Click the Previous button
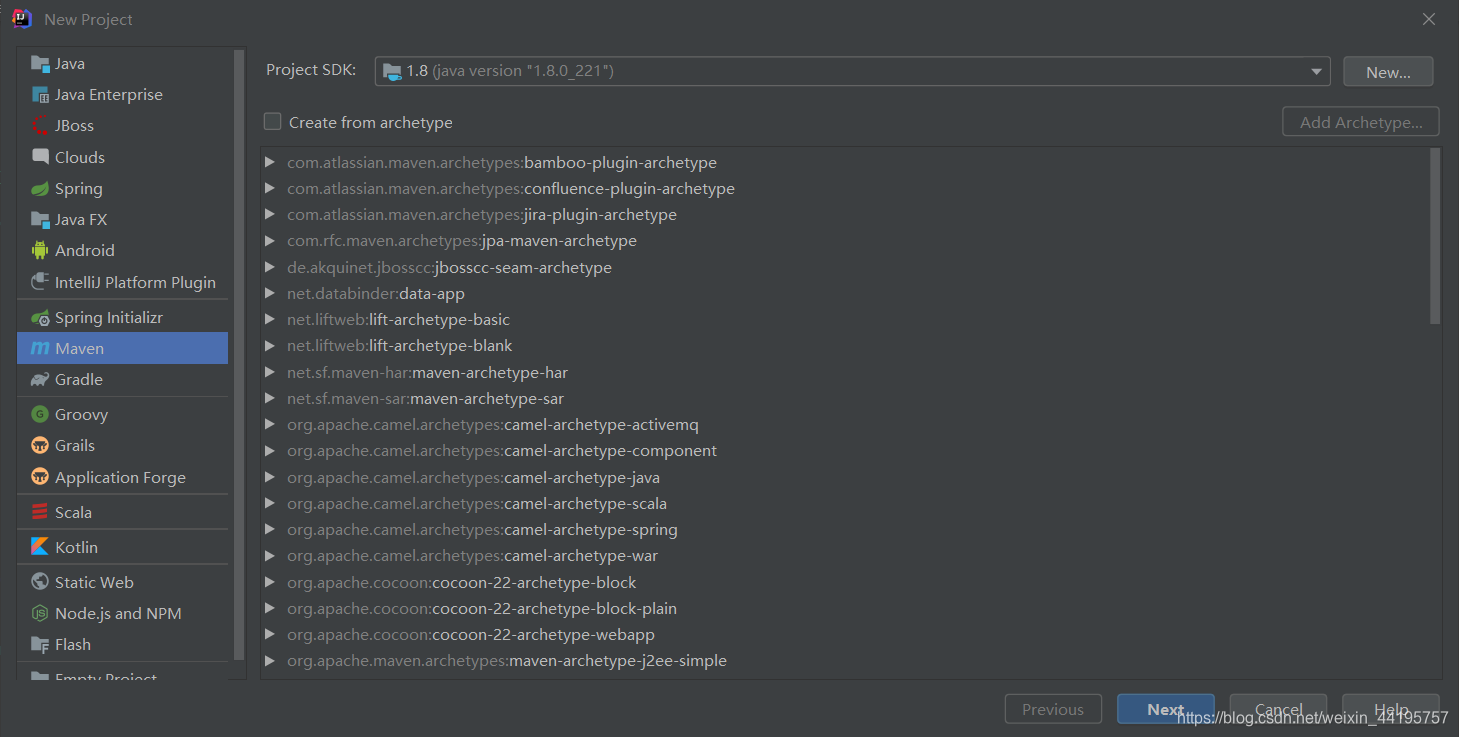 1053,709
